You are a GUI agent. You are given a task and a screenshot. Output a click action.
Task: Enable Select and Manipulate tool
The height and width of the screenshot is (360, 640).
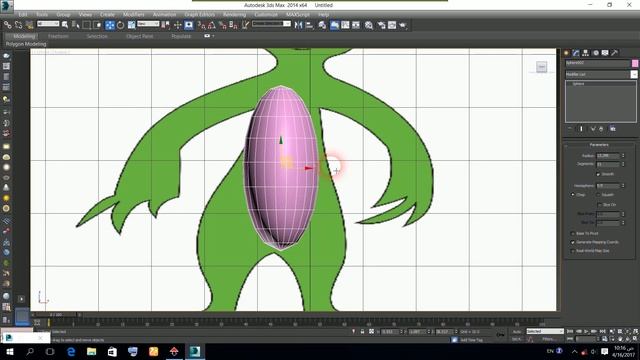pyautogui.click(x=178, y=25)
